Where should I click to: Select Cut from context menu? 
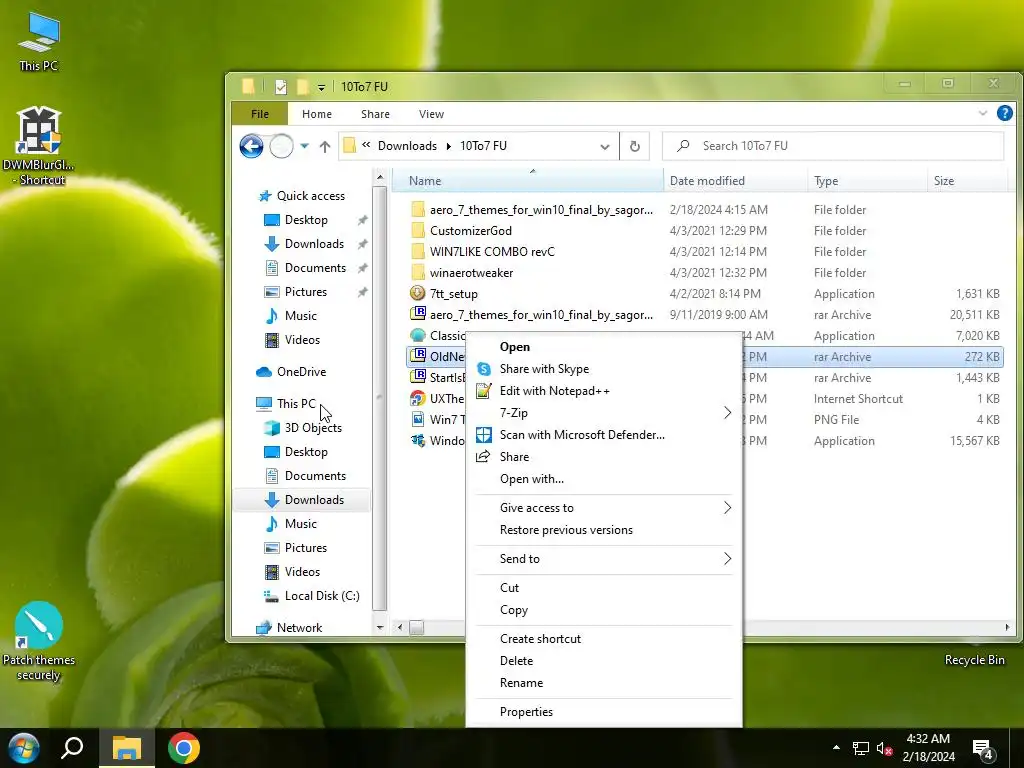[x=604, y=588]
